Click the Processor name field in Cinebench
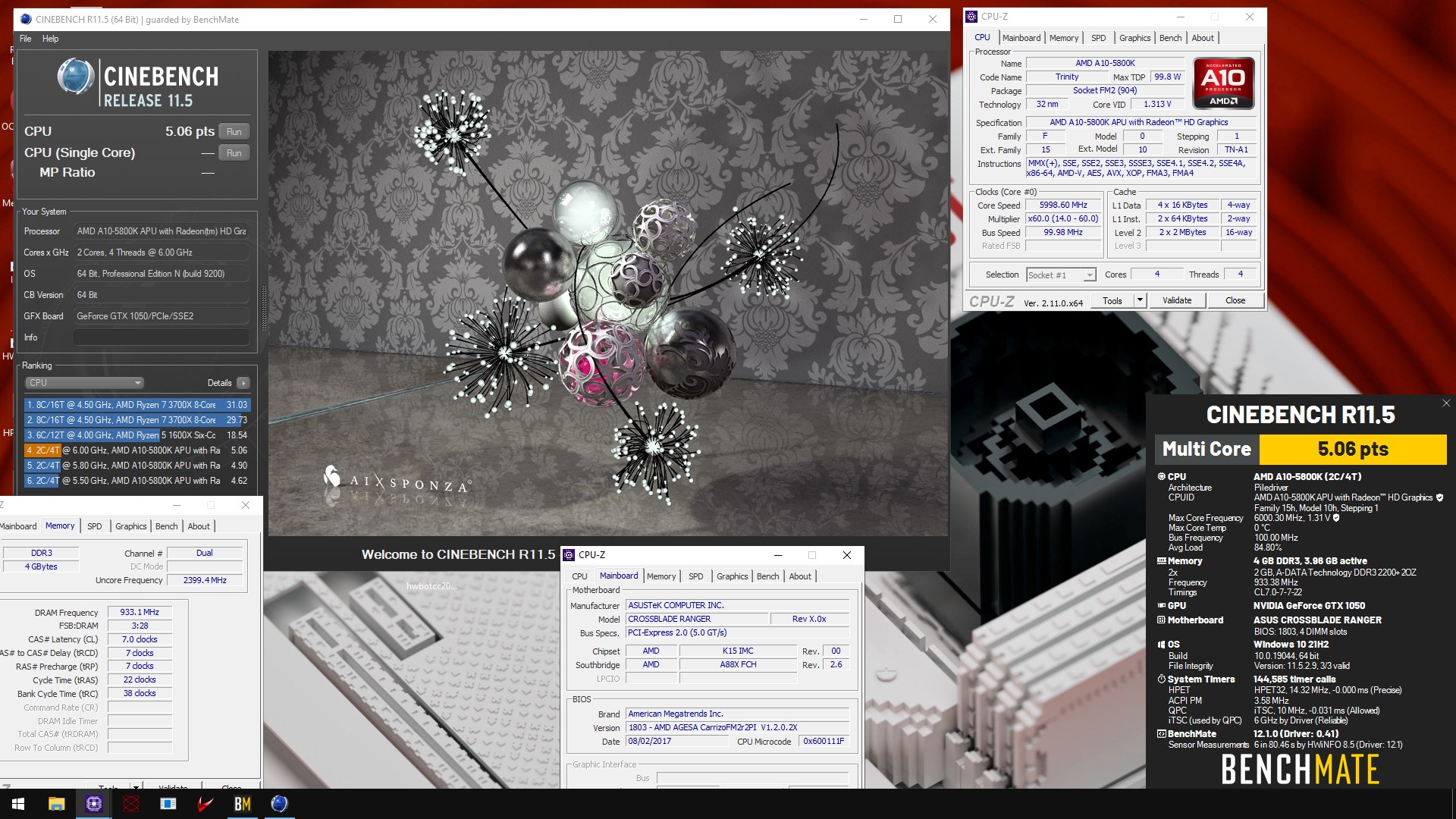The image size is (1456, 819). point(162,231)
